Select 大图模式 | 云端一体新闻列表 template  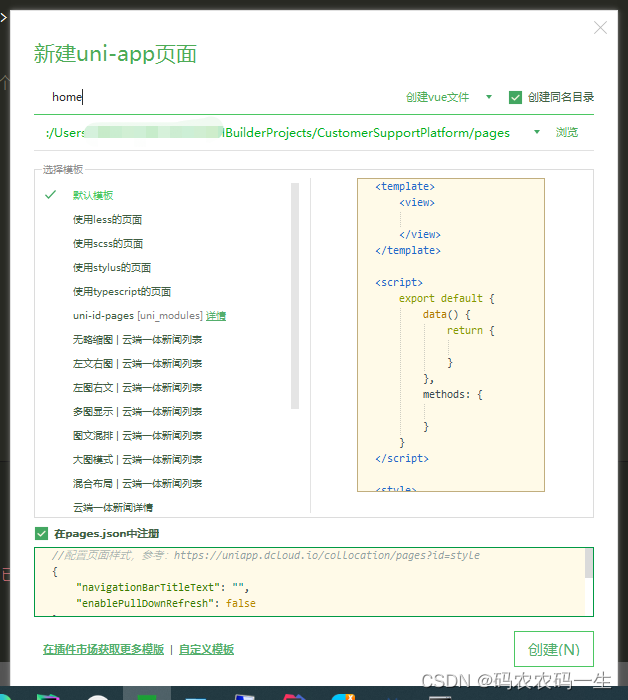pos(137,460)
